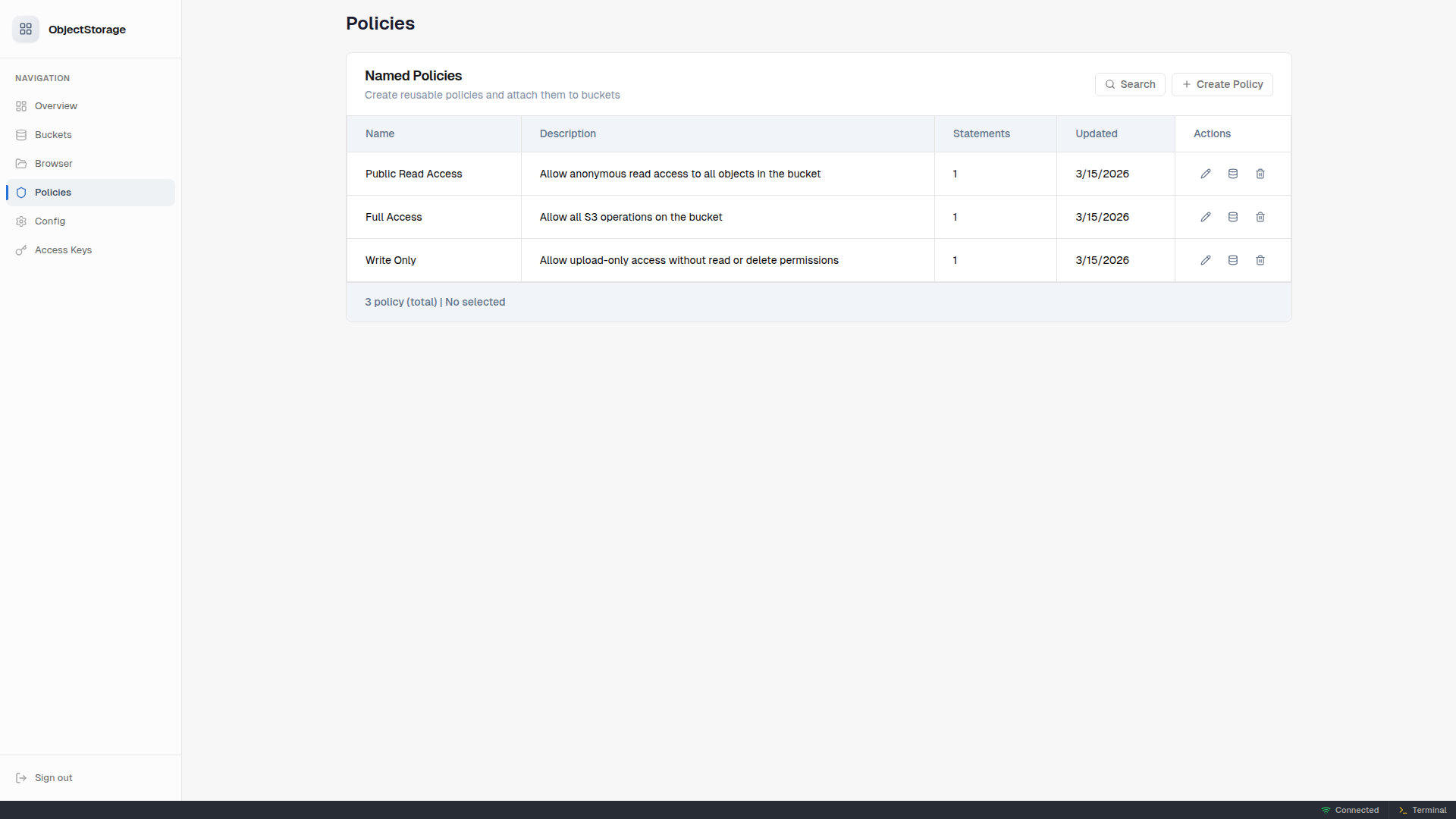Navigate to Config settings
The width and height of the screenshot is (1456, 819).
[x=50, y=221]
